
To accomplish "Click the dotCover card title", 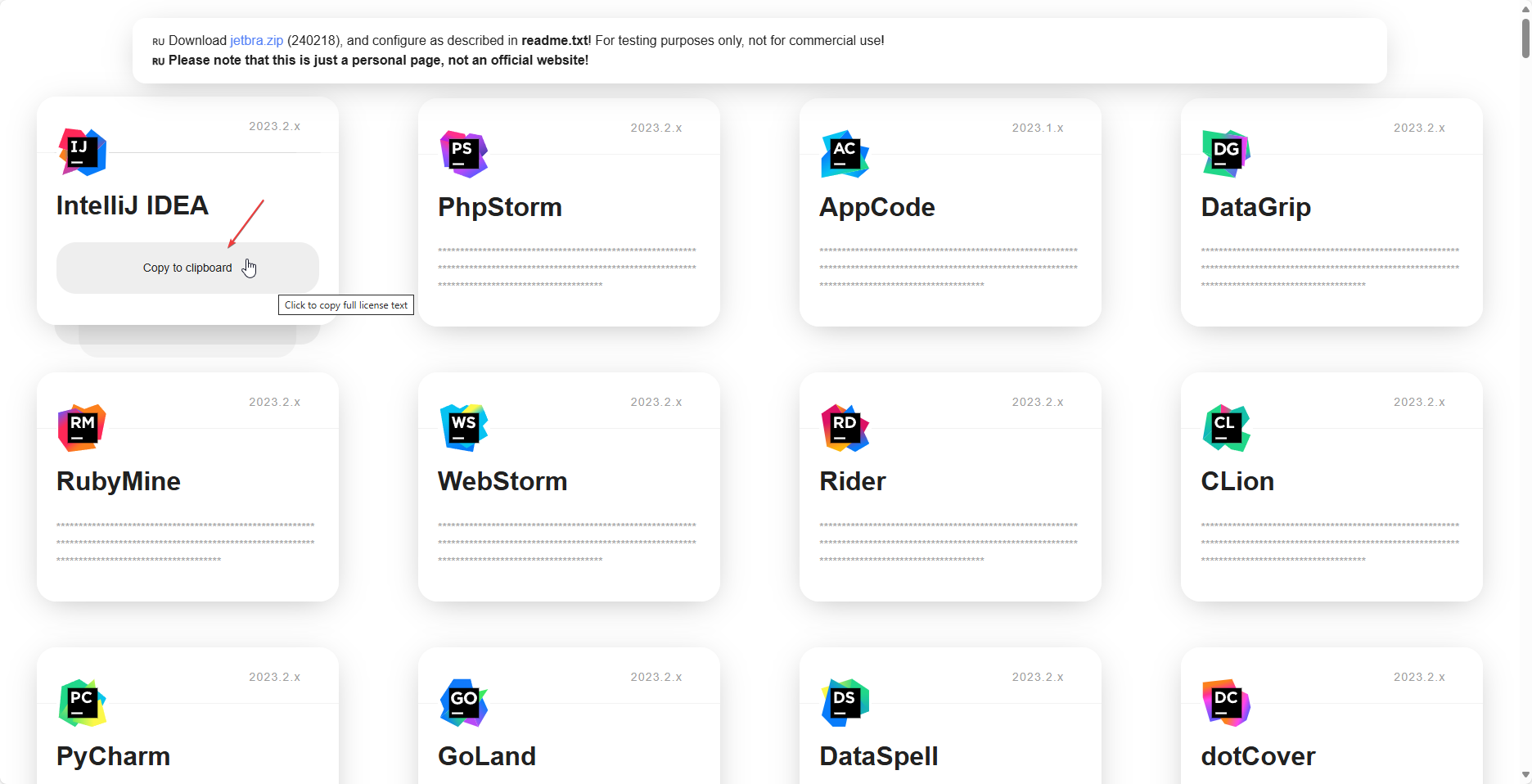I will point(1258,756).
